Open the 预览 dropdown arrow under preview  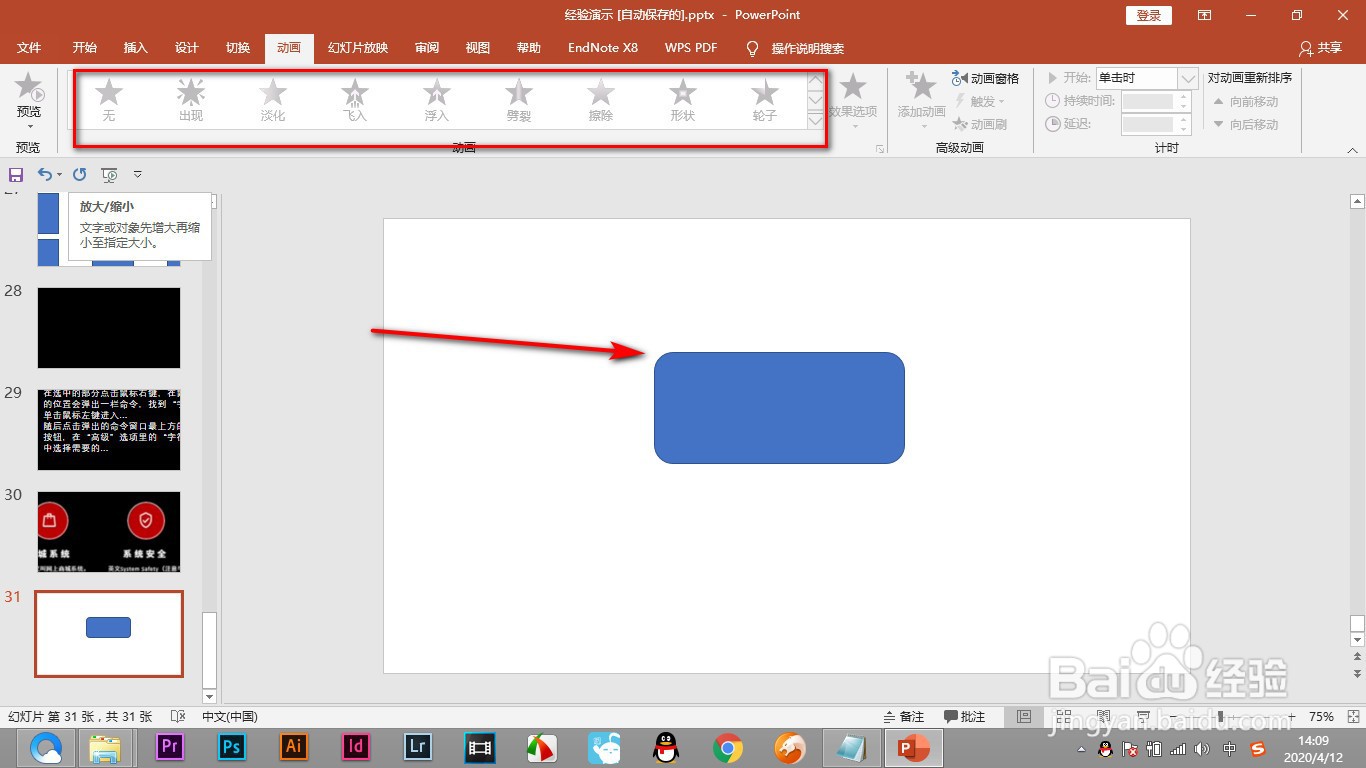point(29,126)
